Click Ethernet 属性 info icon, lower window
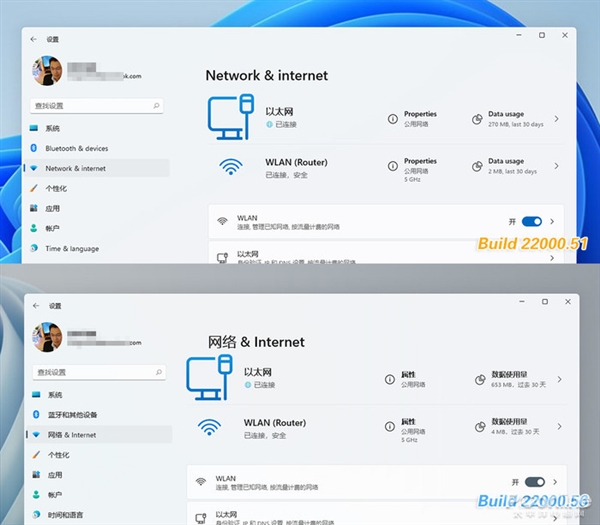 (390, 379)
